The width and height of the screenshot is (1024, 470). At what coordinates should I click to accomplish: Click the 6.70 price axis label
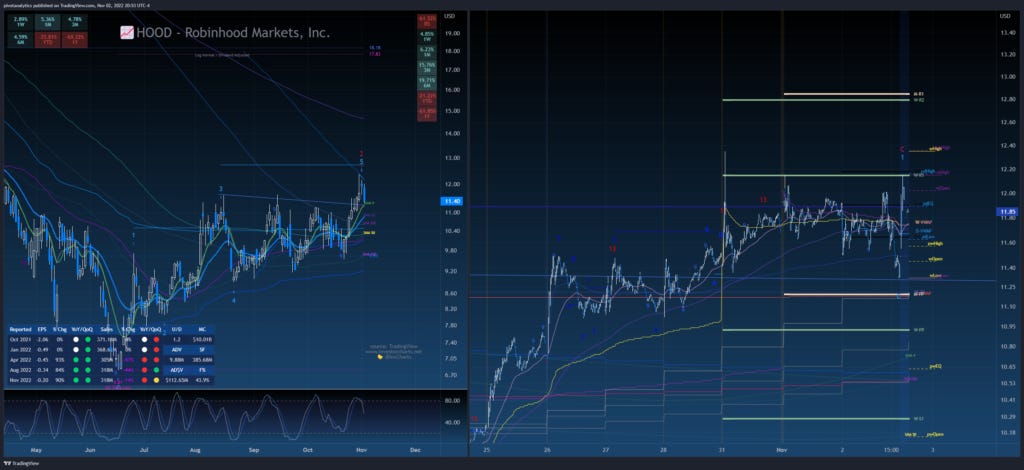452,375
